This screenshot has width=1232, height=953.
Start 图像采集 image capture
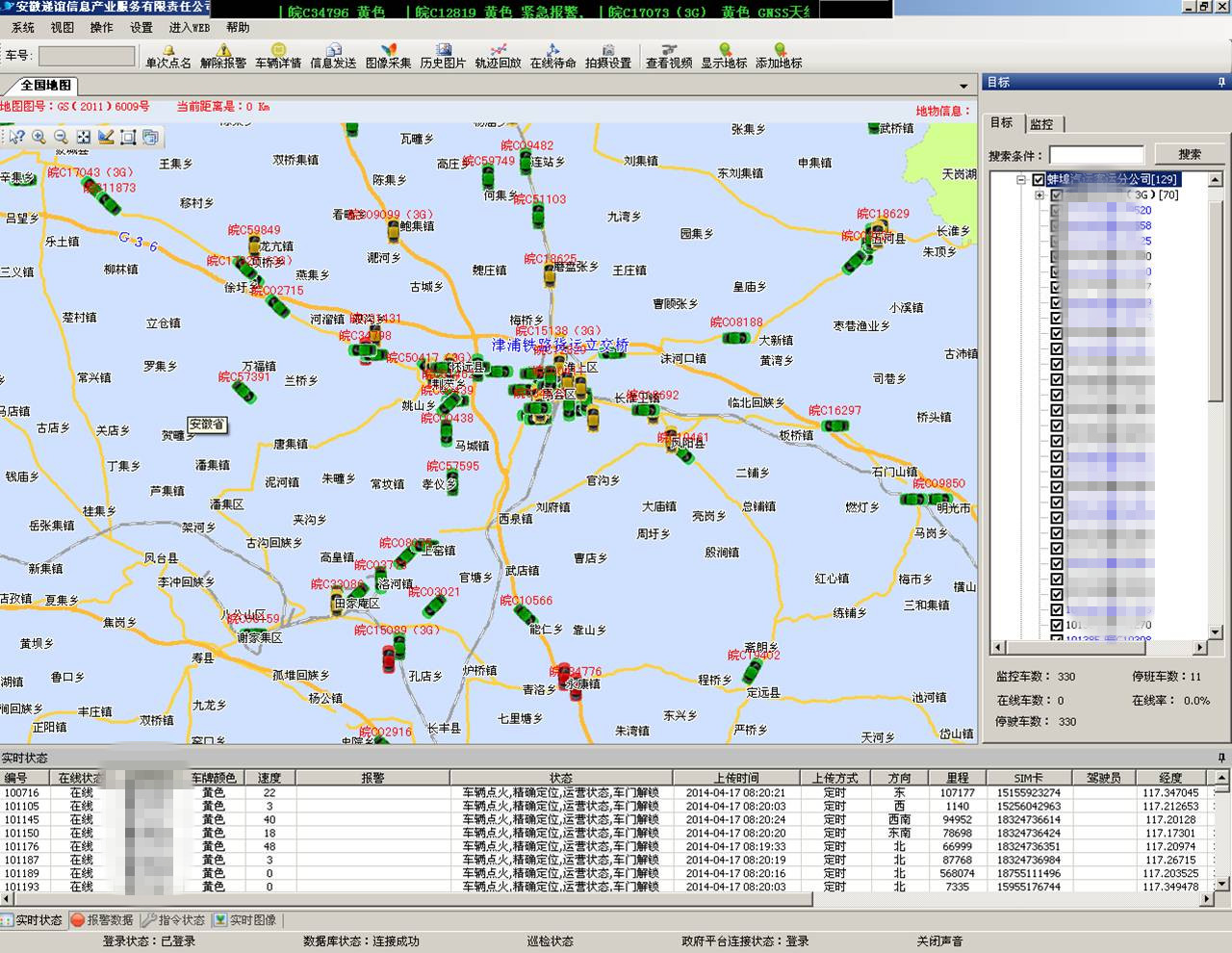pos(388,56)
